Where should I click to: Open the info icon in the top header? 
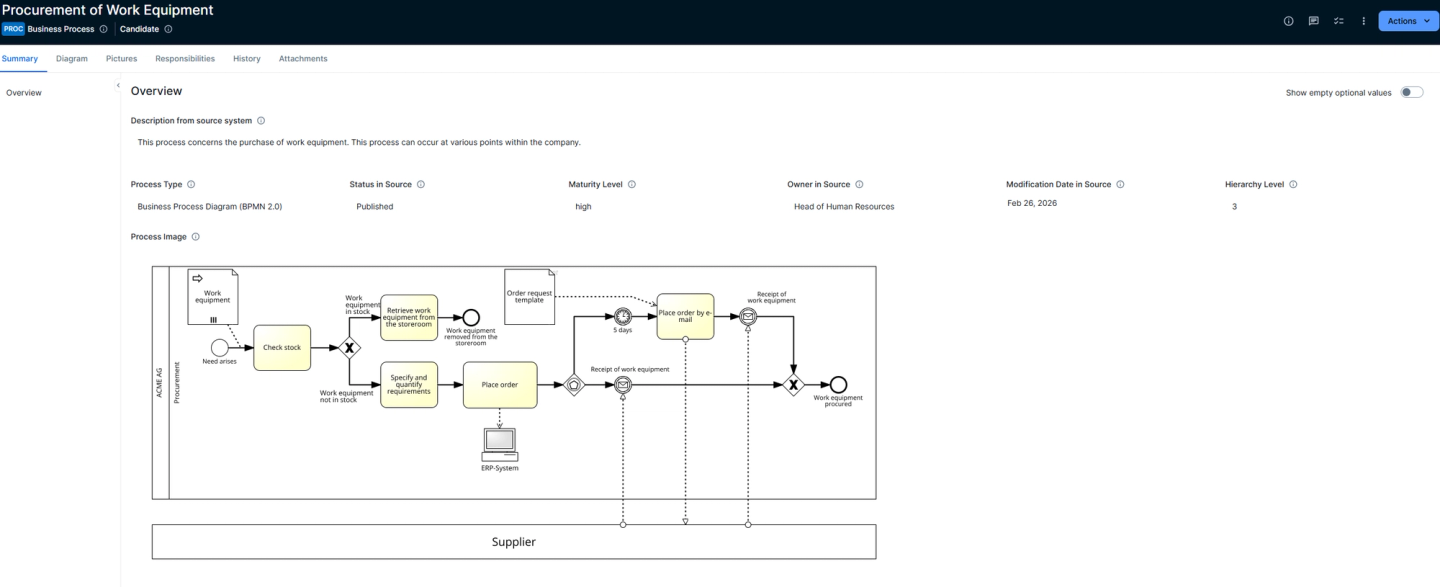click(1288, 21)
